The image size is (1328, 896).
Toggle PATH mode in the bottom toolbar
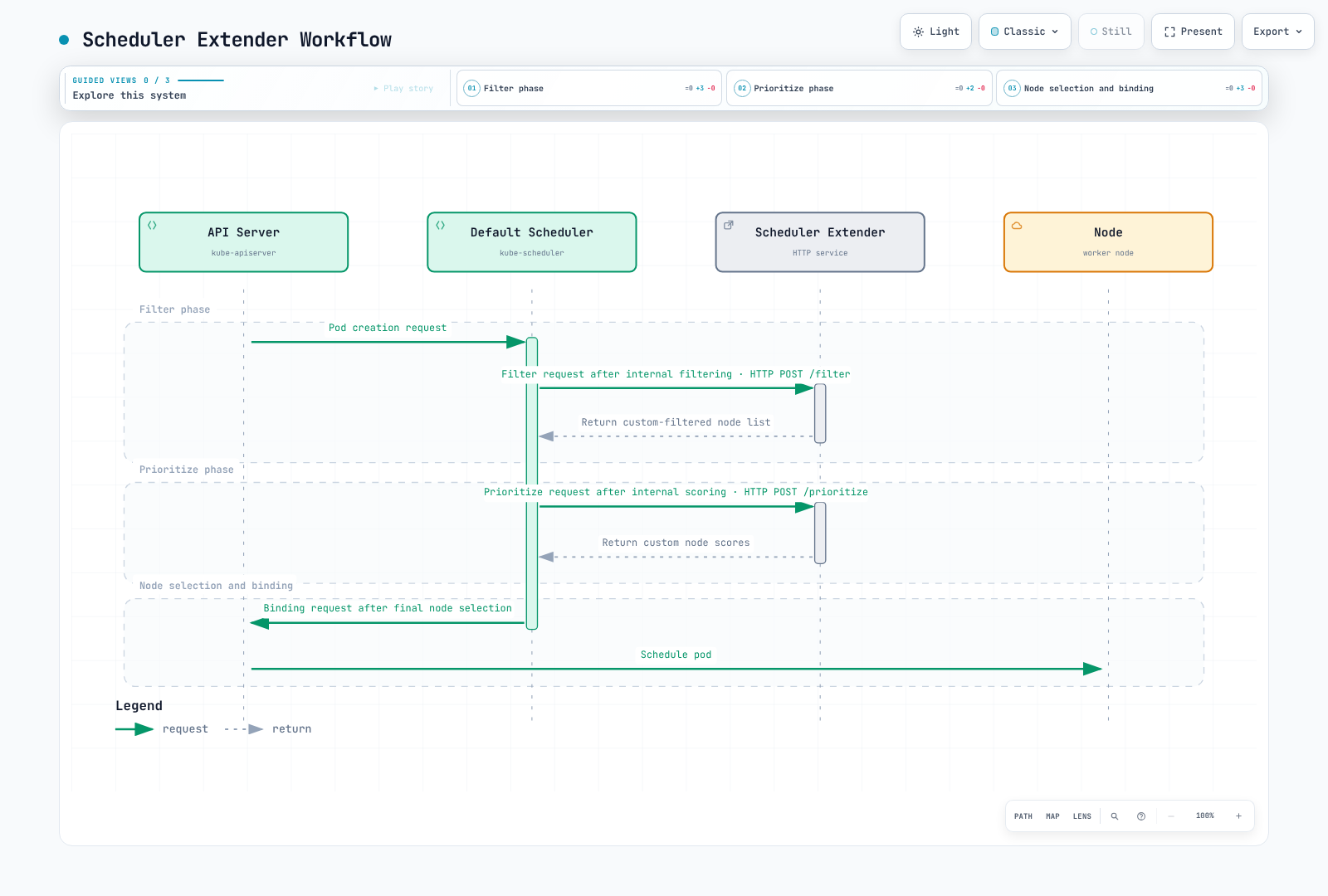1023,816
